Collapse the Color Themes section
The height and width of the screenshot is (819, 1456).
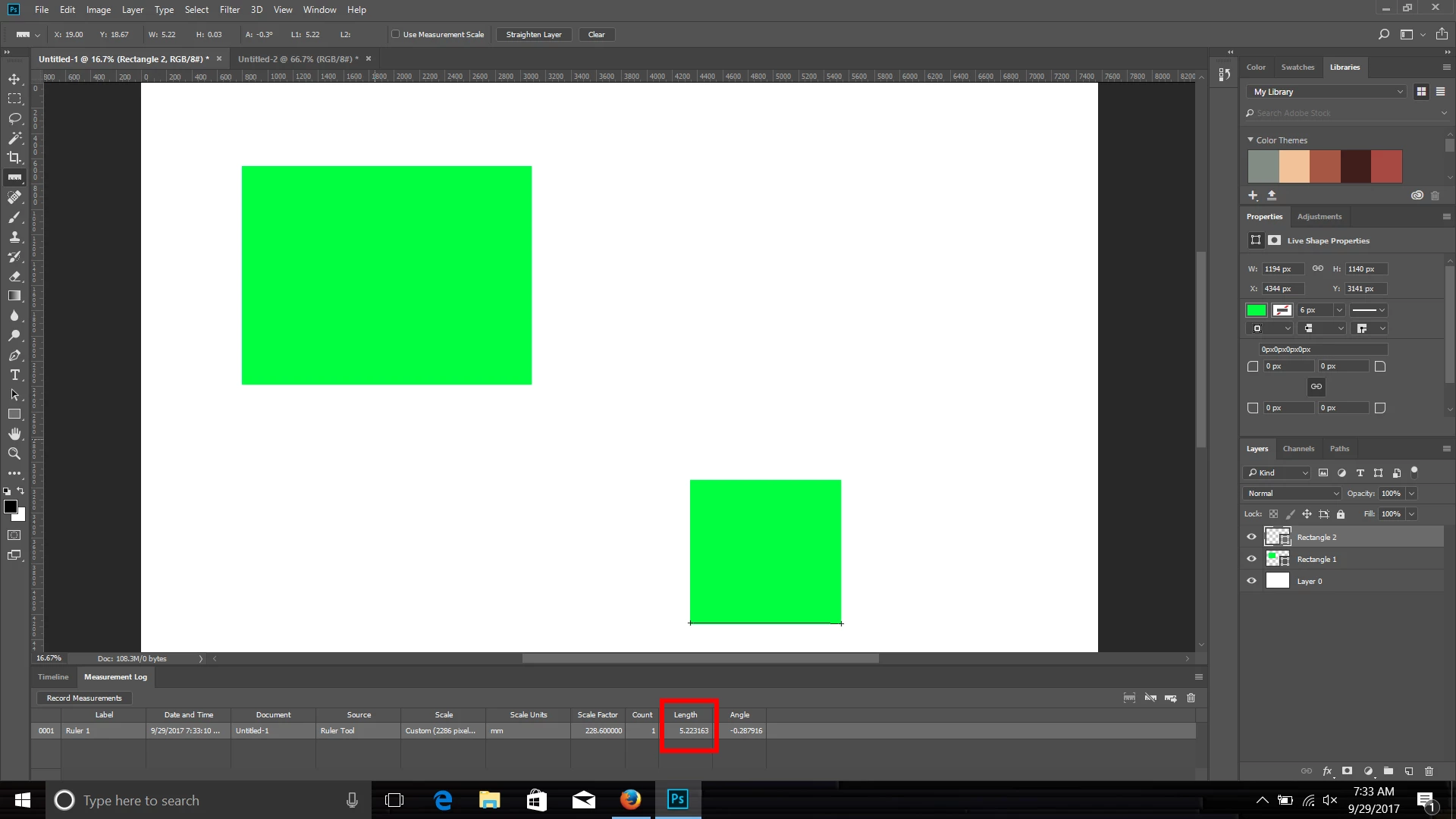point(1250,140)
